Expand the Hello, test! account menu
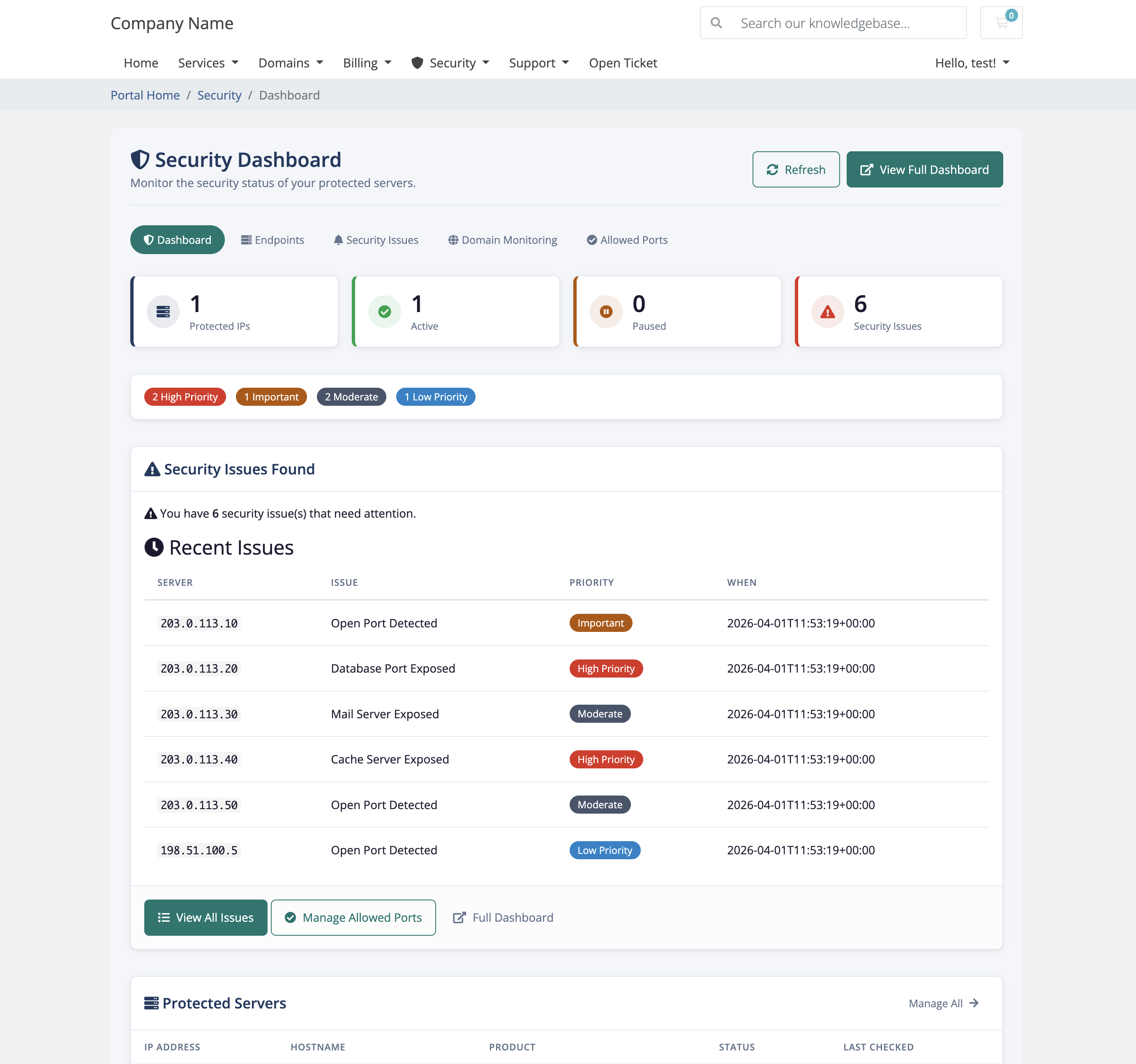The image size is (1136, 1064). point(972,63)
